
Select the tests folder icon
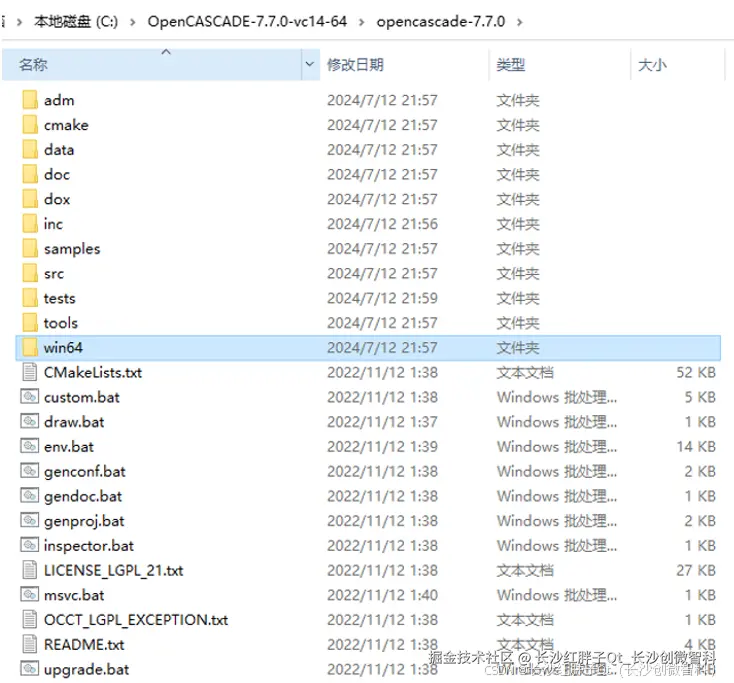[x=30, y=298]
